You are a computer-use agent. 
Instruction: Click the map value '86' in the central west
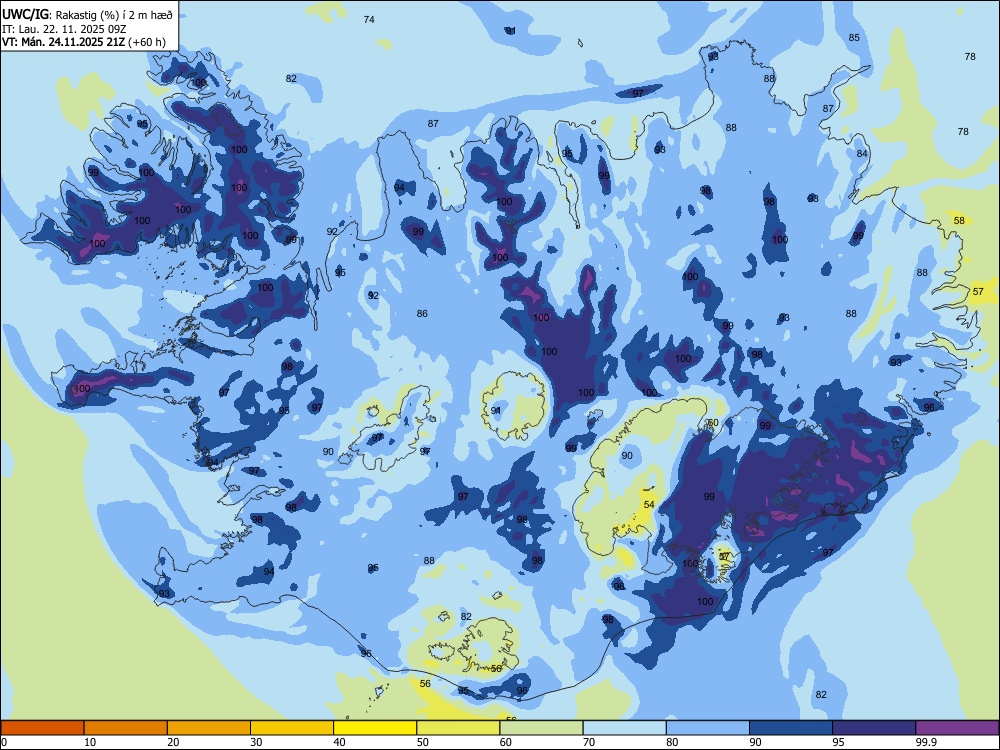[422, 313]
